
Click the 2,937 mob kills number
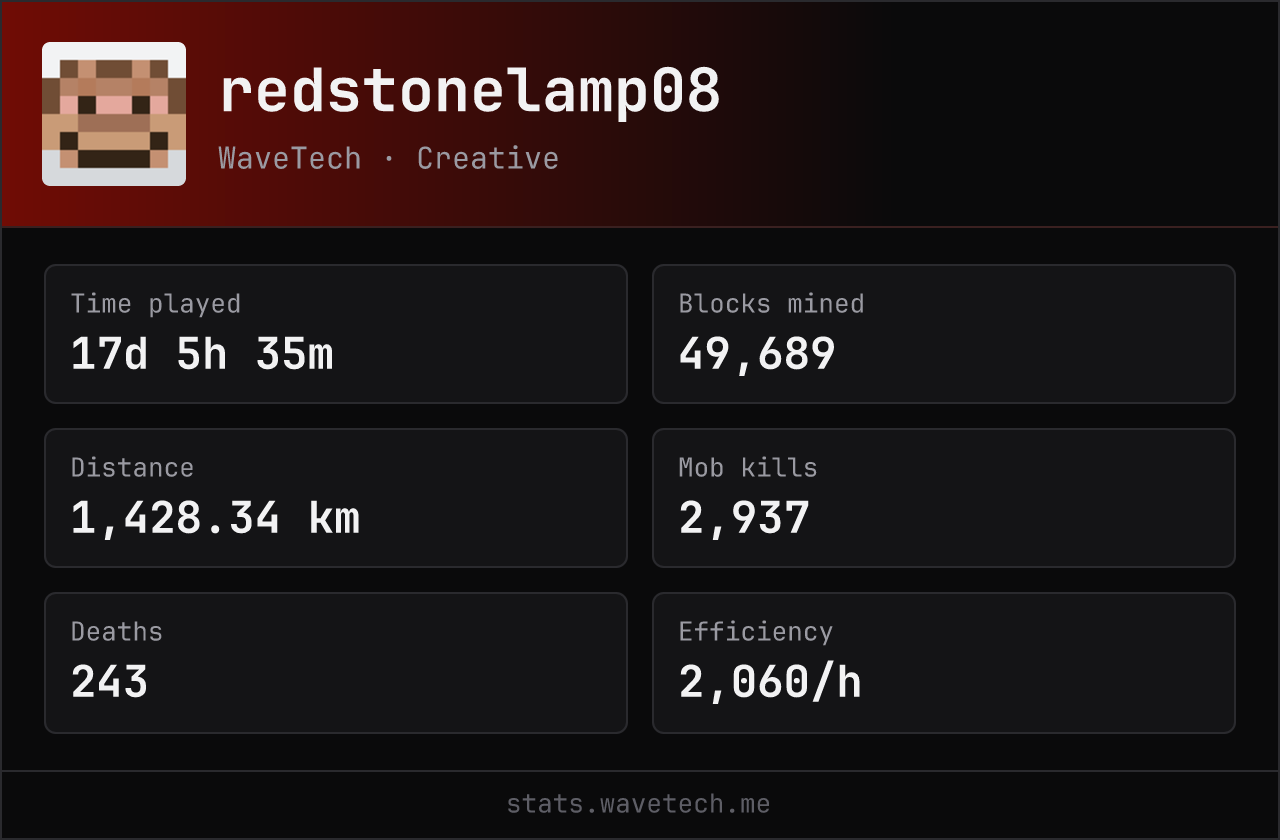coord(744,518)
